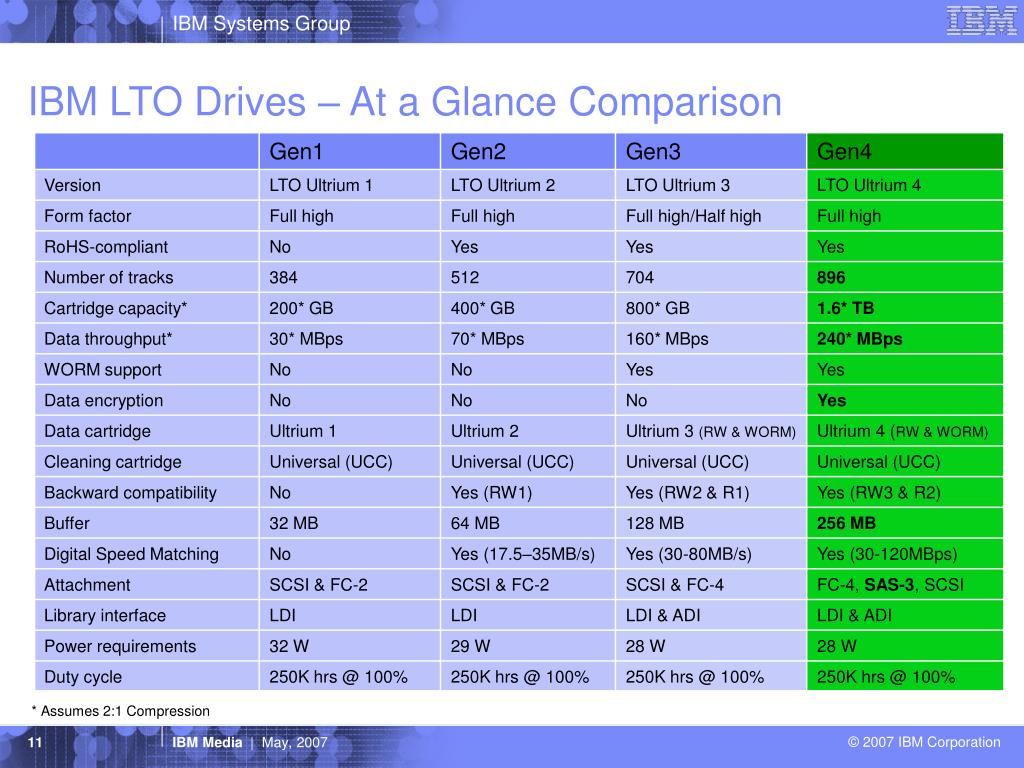The image size is (1024, 768).
Task: Select the slide title 'IBM LTO Drives – At a Glance Comparison'
Action: 405,102
